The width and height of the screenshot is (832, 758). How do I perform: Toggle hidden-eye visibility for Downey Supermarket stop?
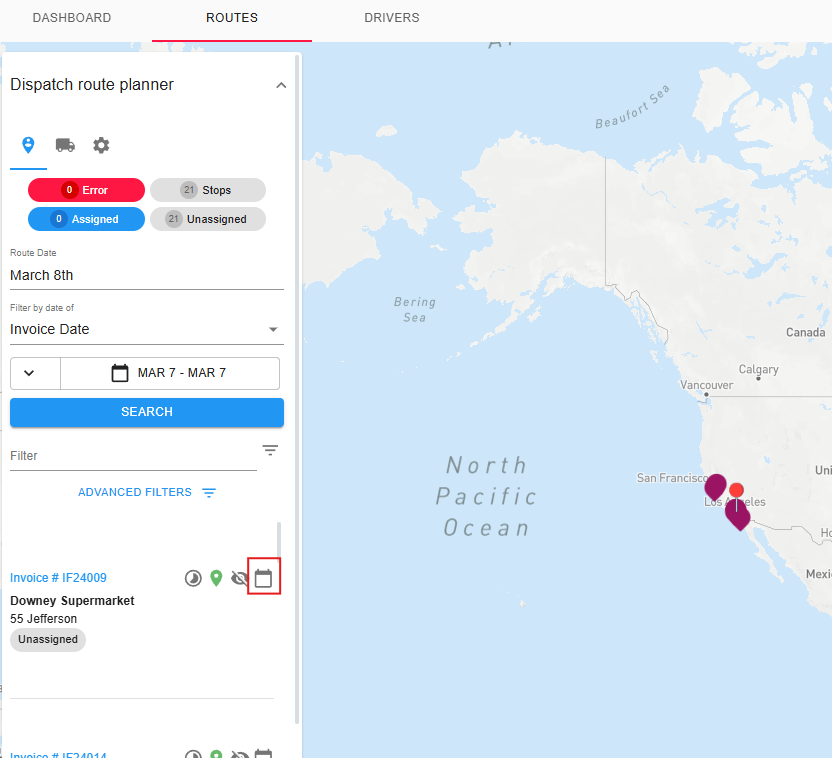tap(240, 578)
